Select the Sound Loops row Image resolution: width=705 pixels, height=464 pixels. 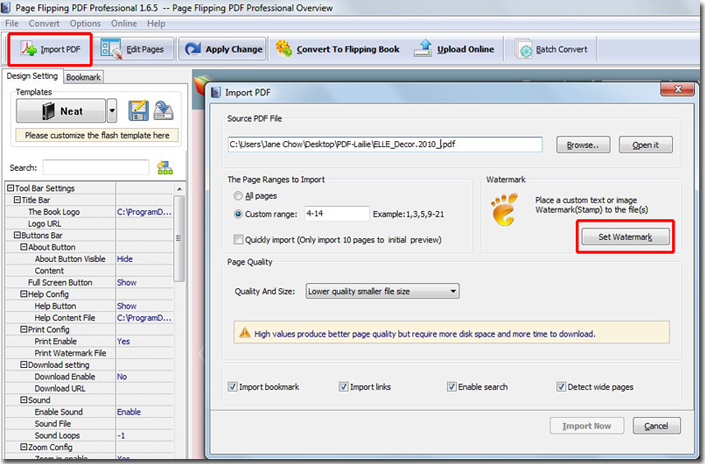pos(89,435)
